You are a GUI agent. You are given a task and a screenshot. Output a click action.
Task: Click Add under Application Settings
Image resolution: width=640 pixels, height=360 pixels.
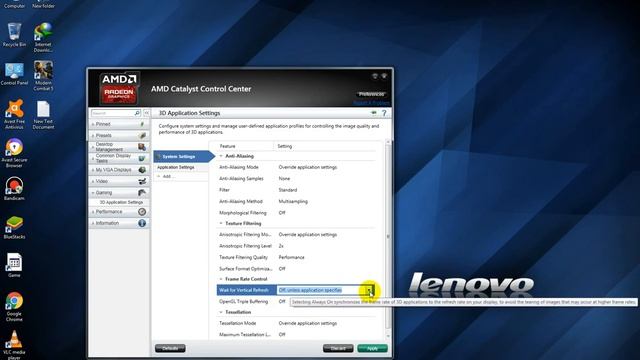coord(169,176)
